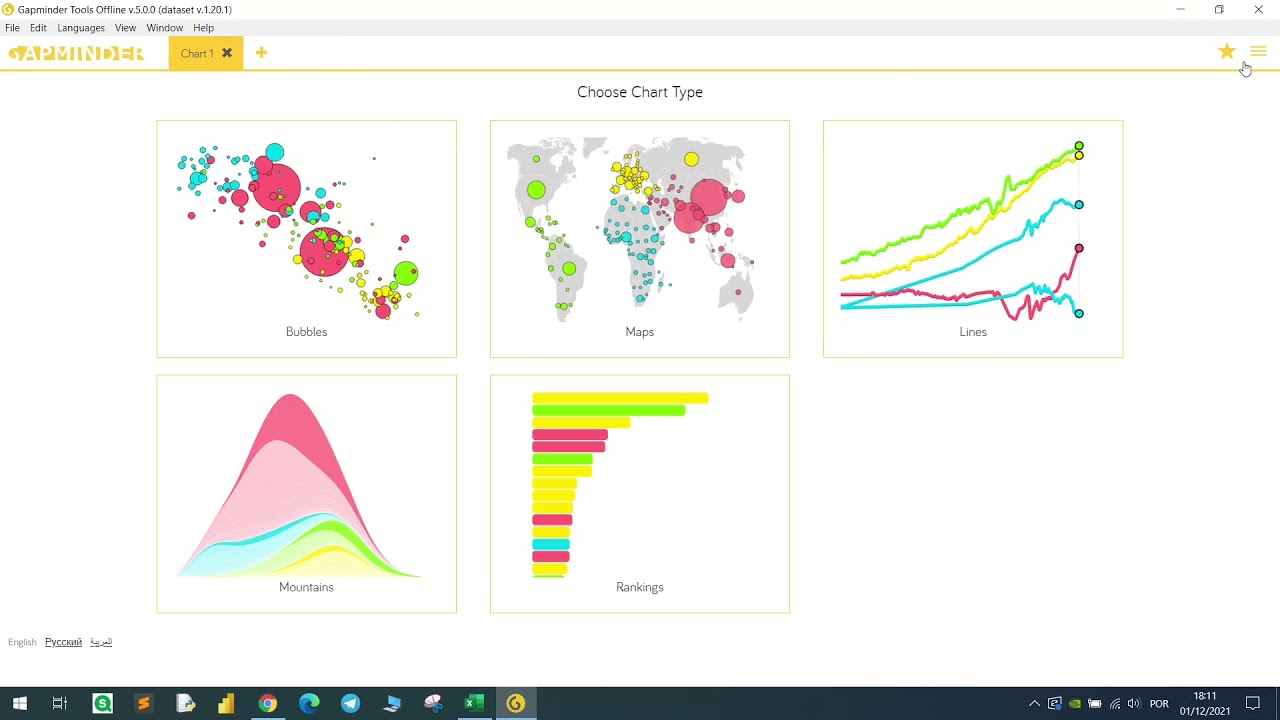Click the 'Rankings' label text

click(x=640, y=587)
